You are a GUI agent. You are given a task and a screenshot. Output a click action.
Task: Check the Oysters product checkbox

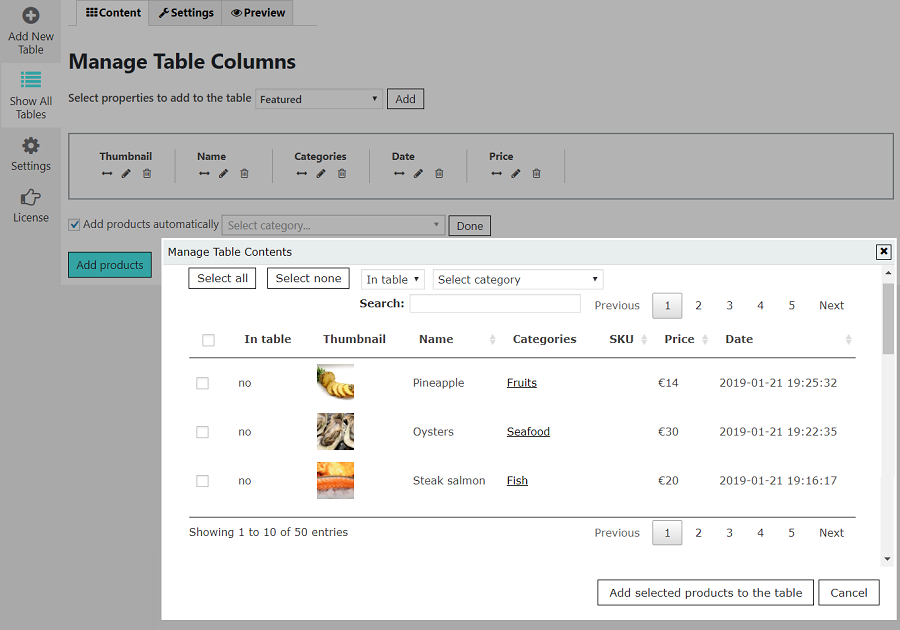click(203, 432)
